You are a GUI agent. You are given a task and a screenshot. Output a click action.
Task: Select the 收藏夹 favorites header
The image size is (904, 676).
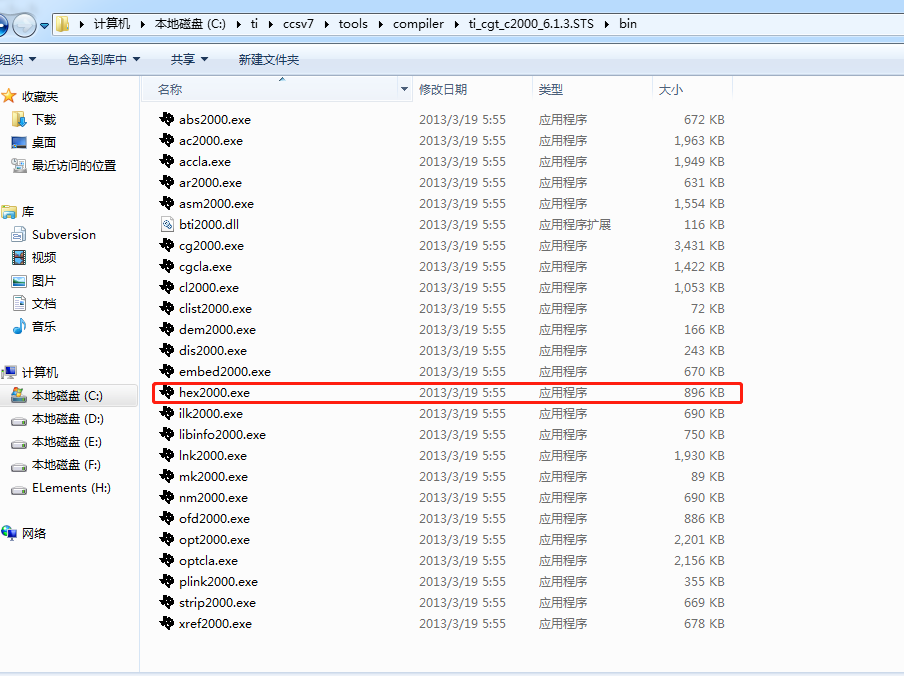[40, 96]
